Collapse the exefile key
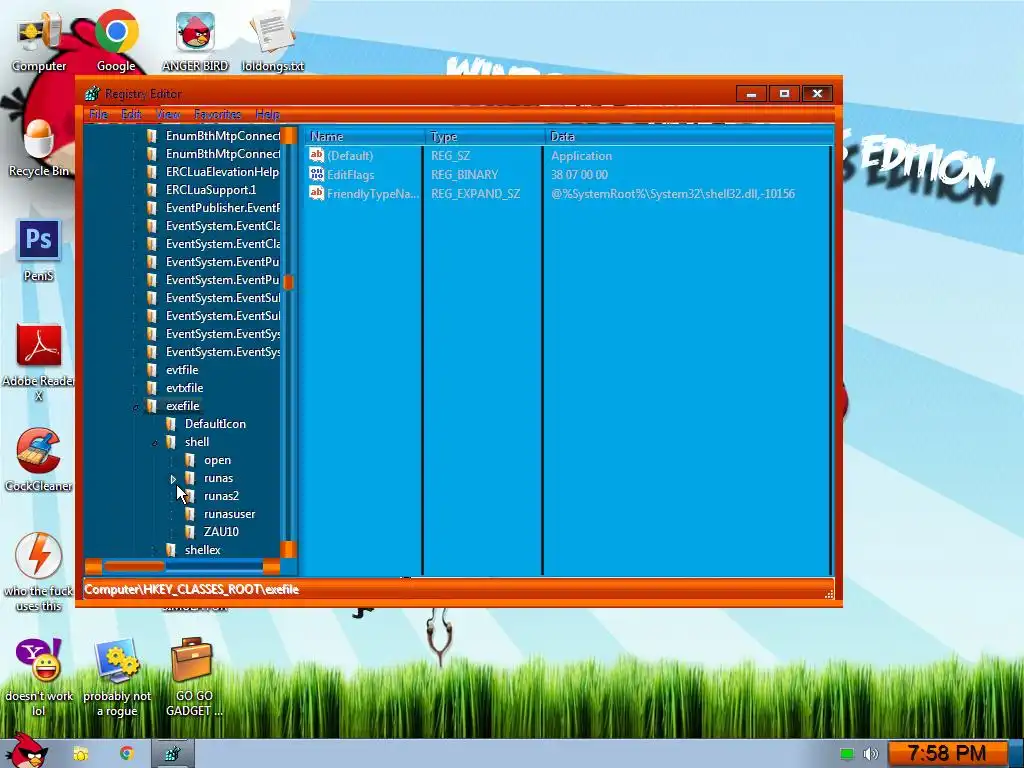The width and height of the screenshot is (1024, 768). click(135, 408)
